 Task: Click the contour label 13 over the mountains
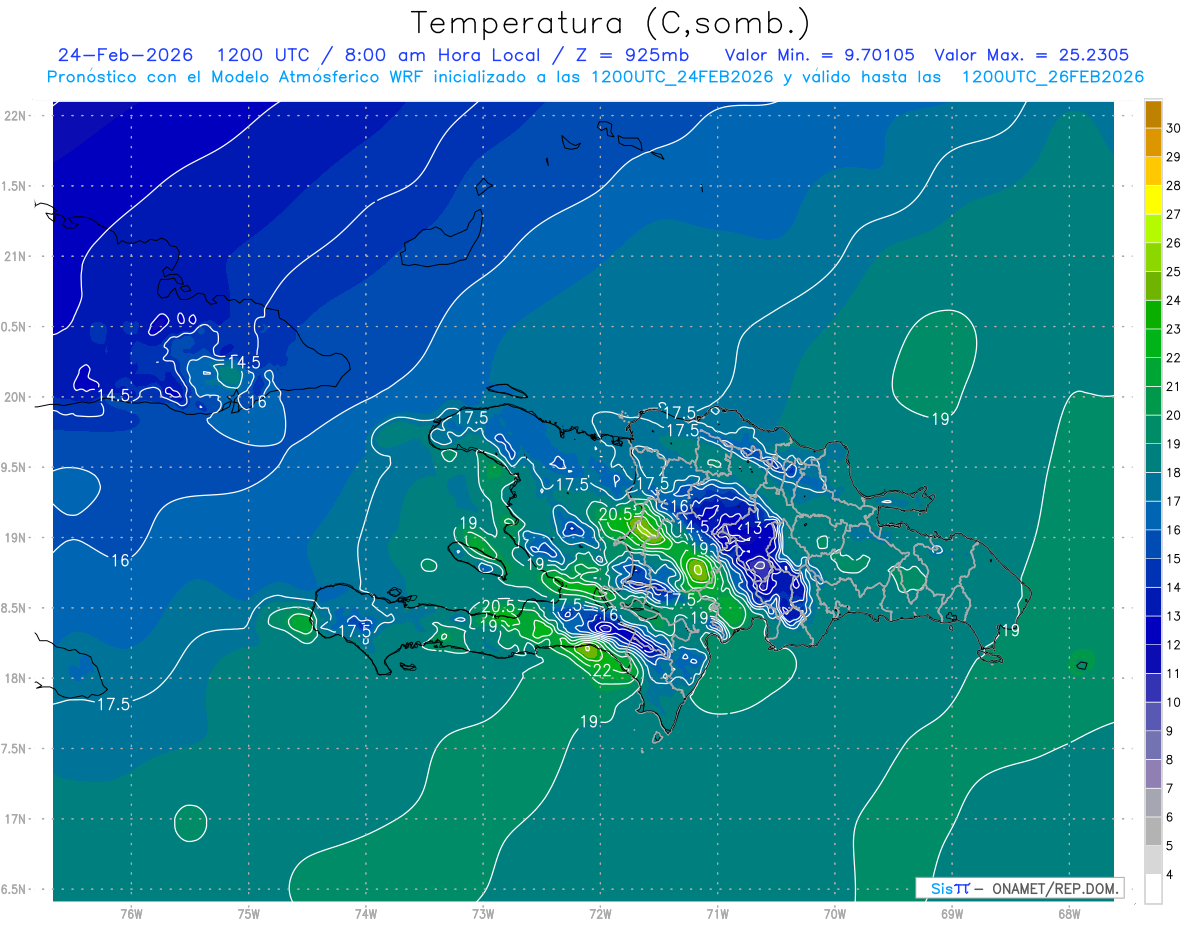[753, 527]
